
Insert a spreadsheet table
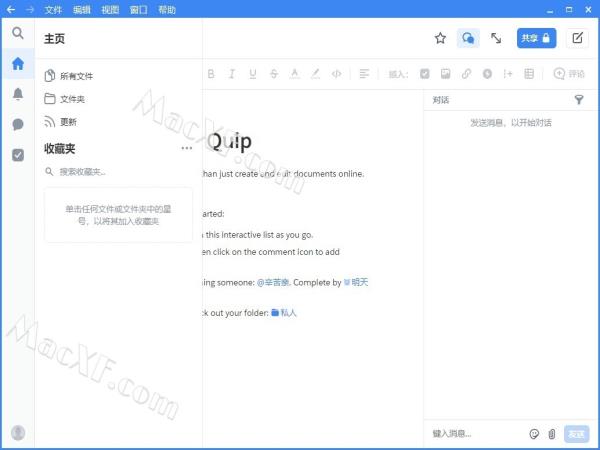pyautogui.click(x=529, y=74)
